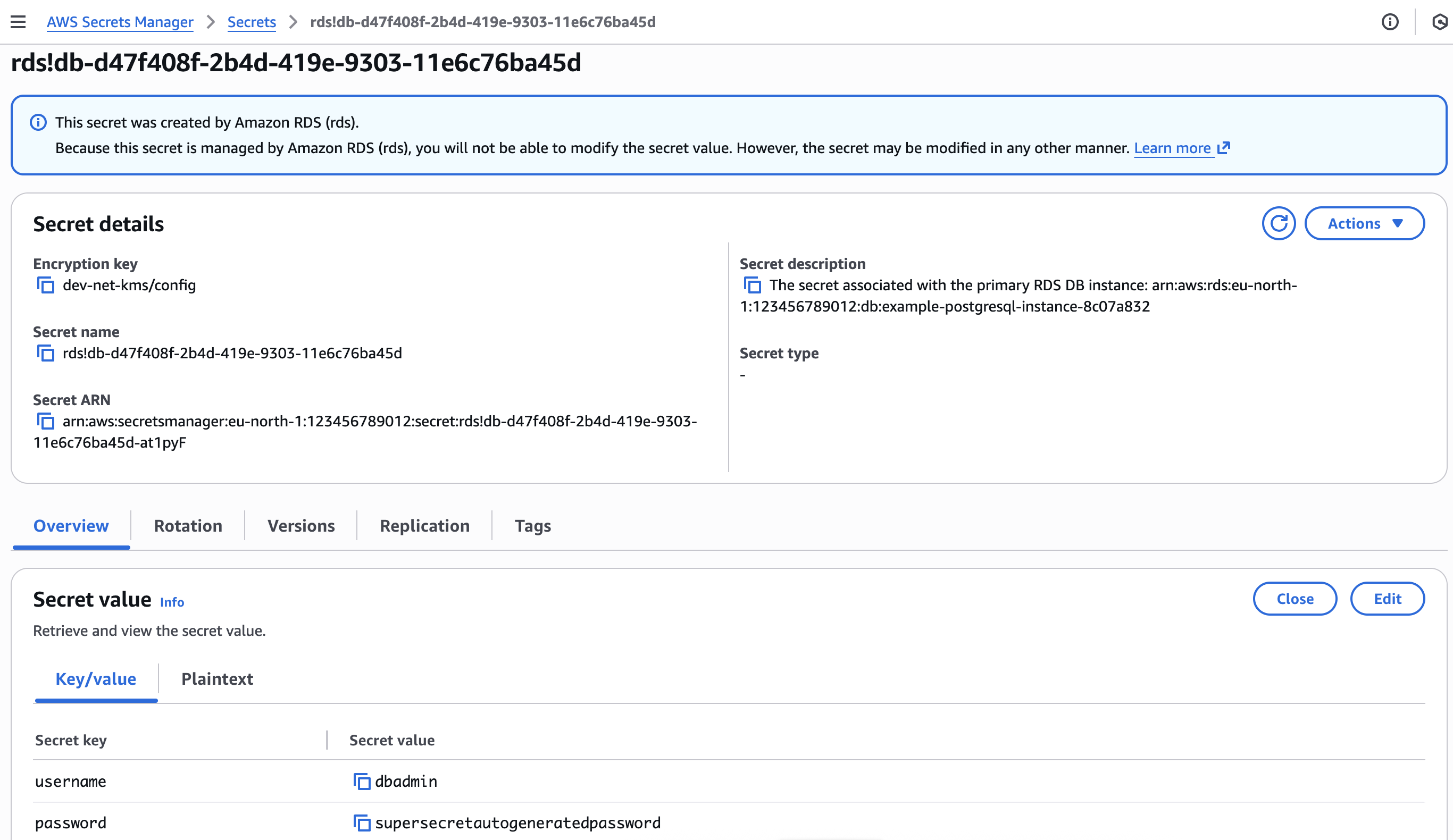Copy the Secret ARN

coord(46,422)
